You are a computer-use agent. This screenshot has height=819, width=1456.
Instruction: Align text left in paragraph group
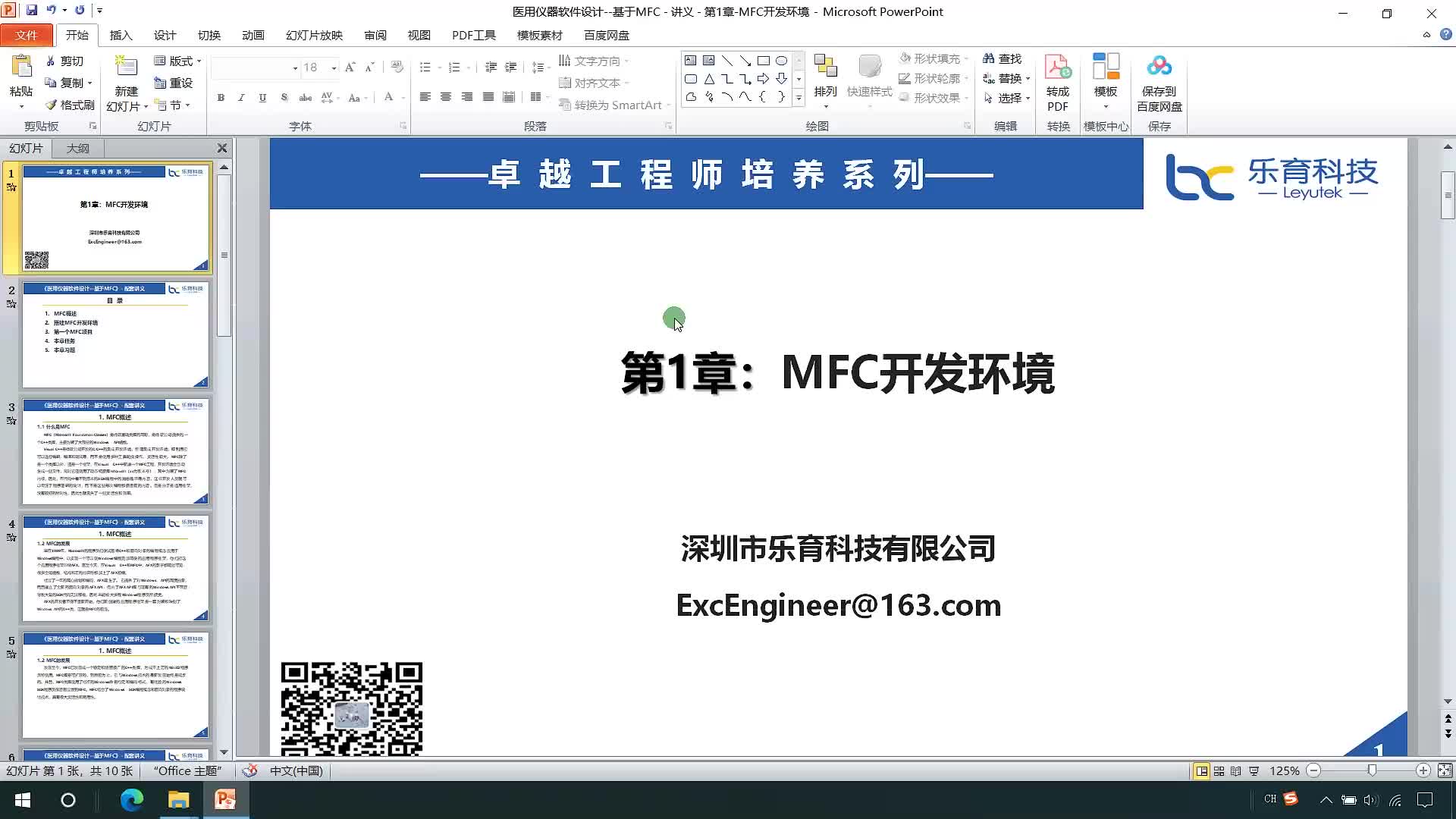pos(425,97)
